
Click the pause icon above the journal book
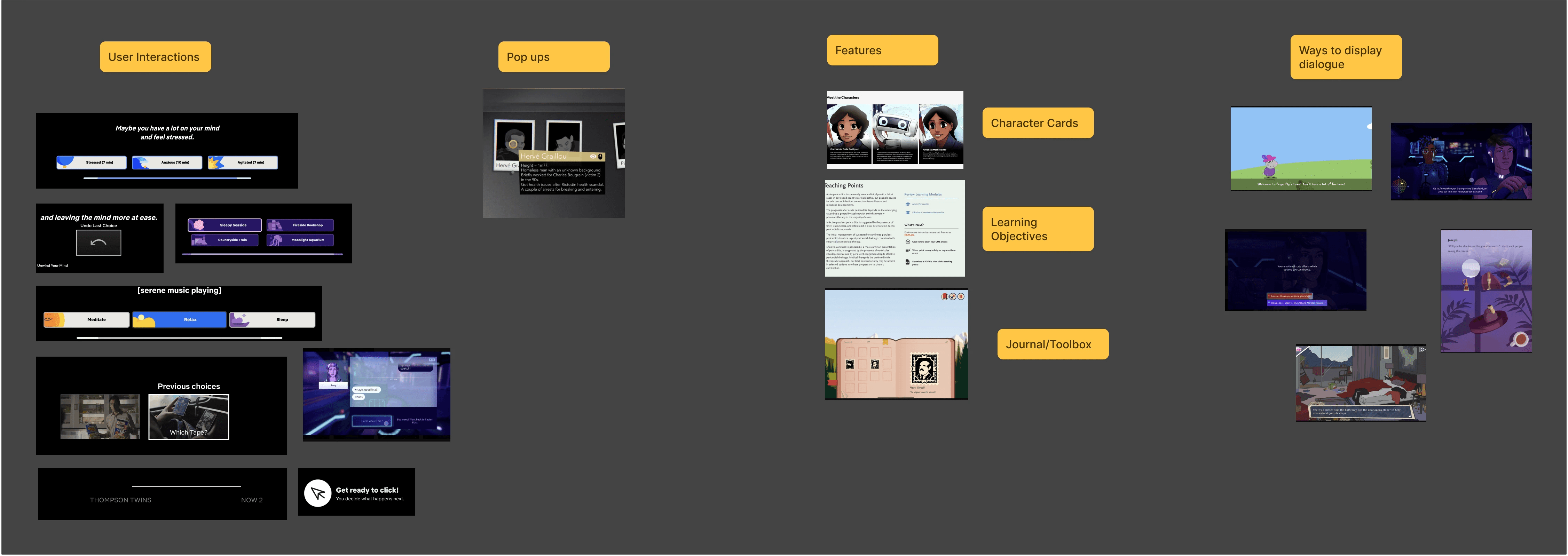(x=961, y=296)
